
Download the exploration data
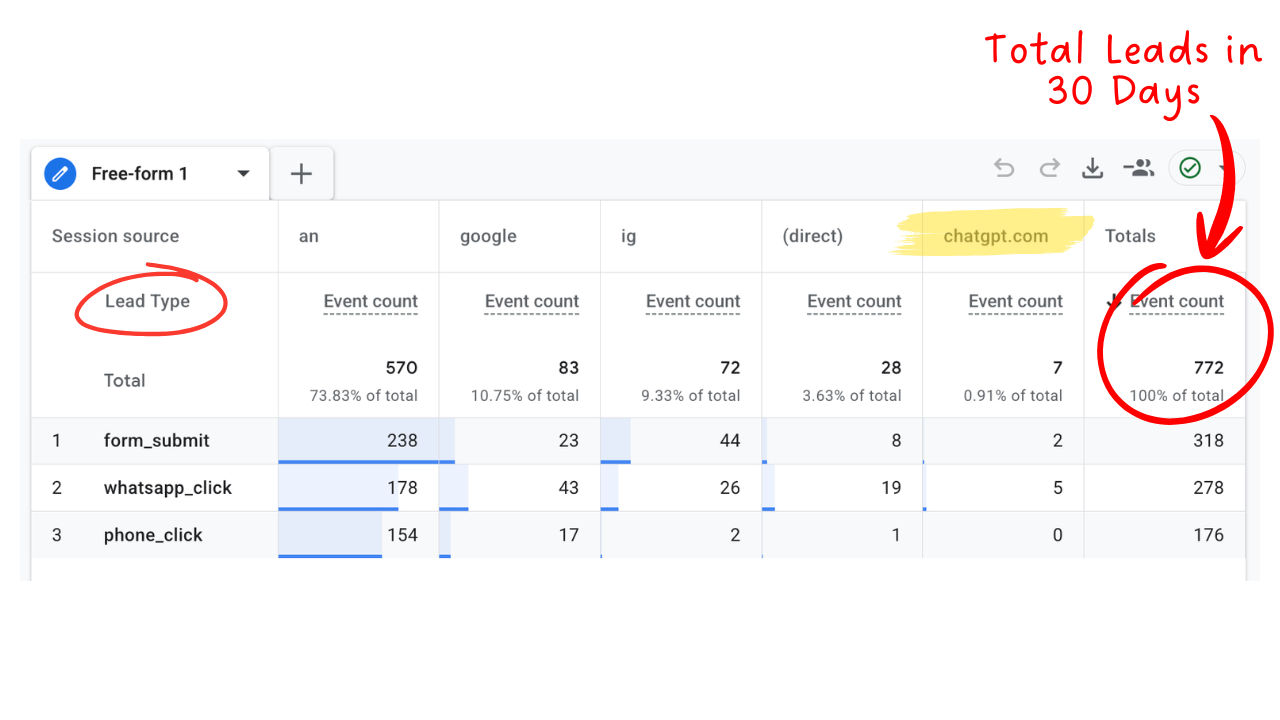(x=1093, y=168)
